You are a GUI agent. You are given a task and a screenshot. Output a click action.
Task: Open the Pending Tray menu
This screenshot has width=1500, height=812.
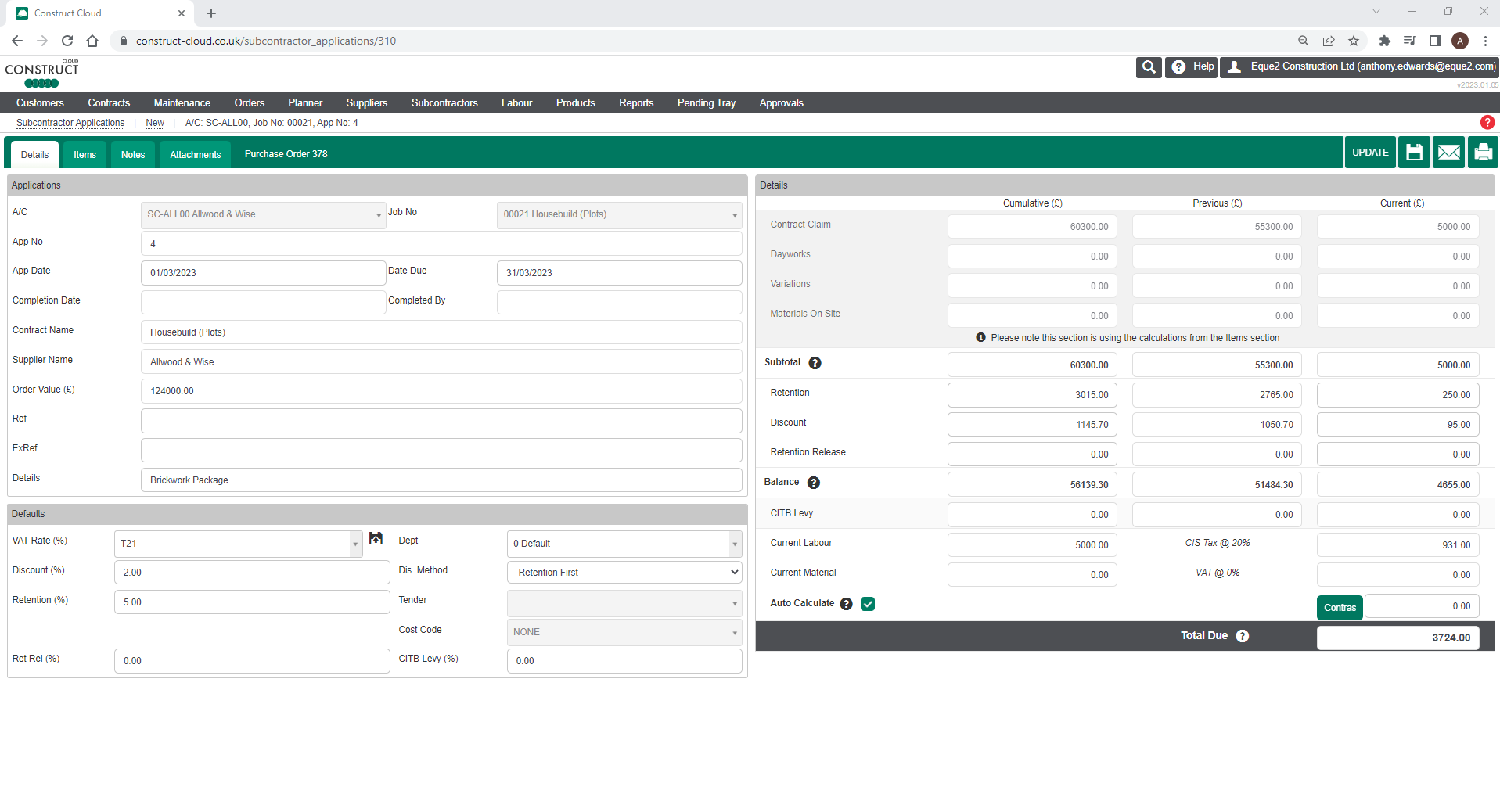click(707, 103)
